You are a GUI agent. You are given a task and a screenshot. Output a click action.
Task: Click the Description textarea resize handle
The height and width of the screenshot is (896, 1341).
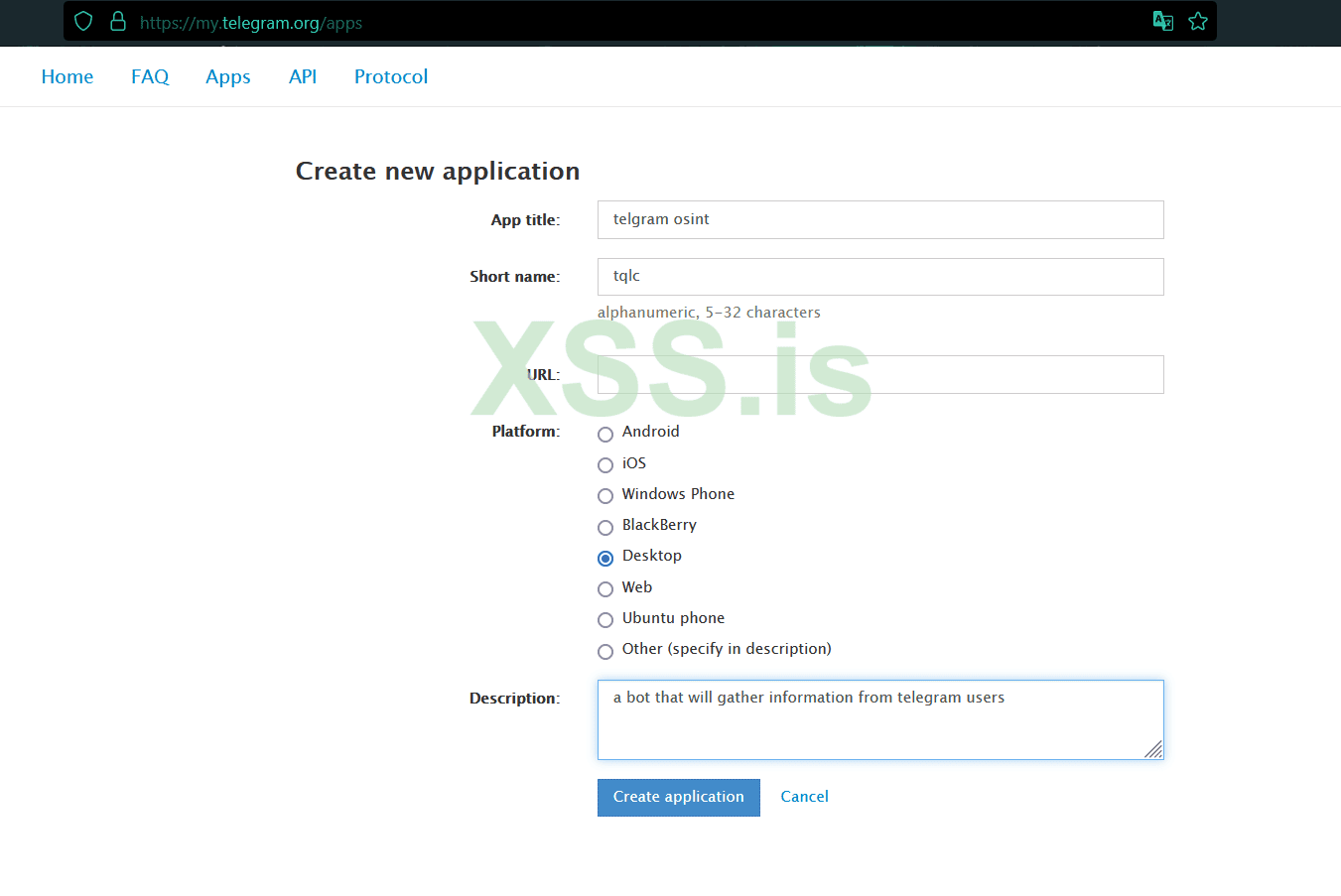coord(1153,750)
